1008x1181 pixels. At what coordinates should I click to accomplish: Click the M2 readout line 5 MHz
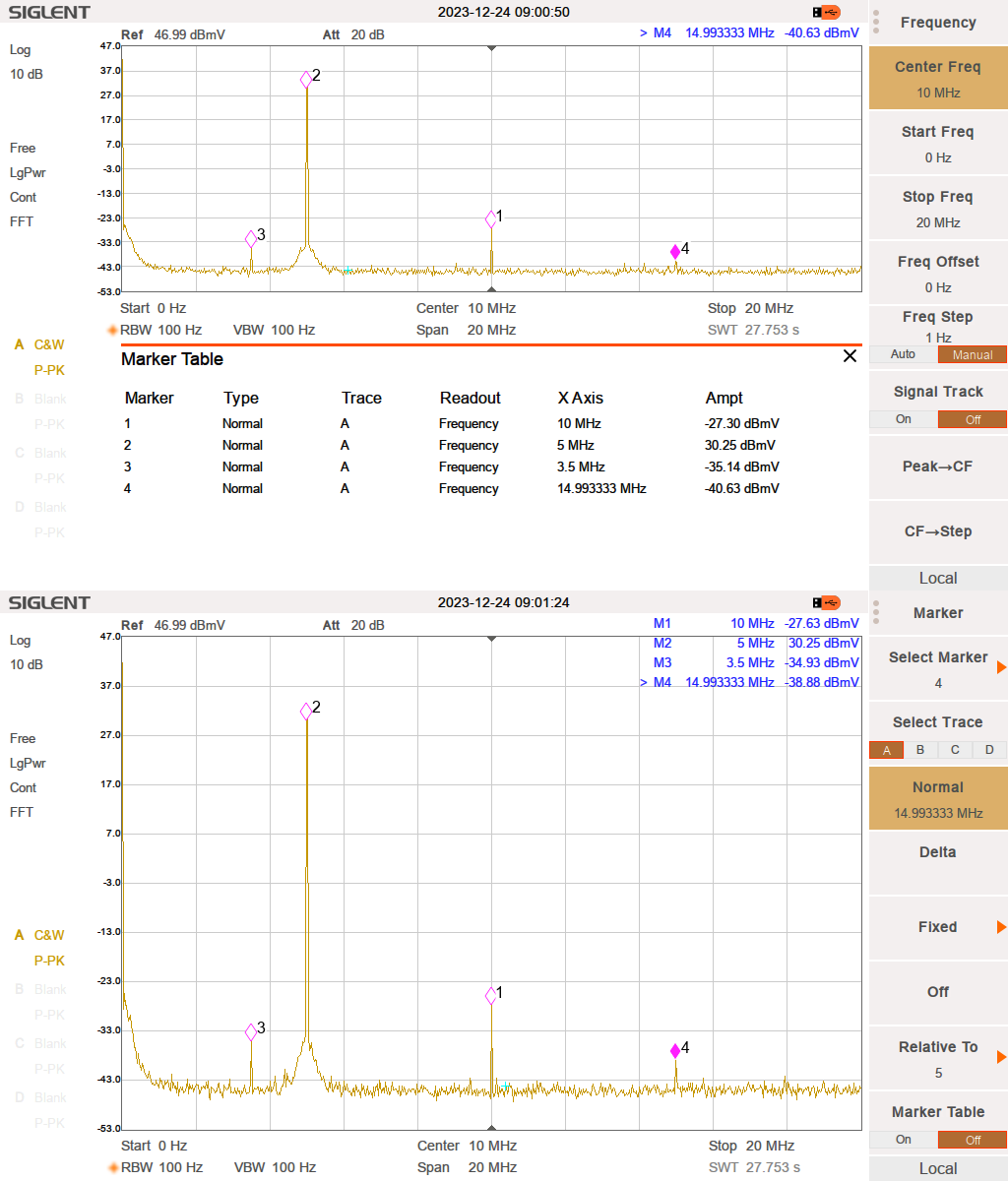click(x=756, y=643)
